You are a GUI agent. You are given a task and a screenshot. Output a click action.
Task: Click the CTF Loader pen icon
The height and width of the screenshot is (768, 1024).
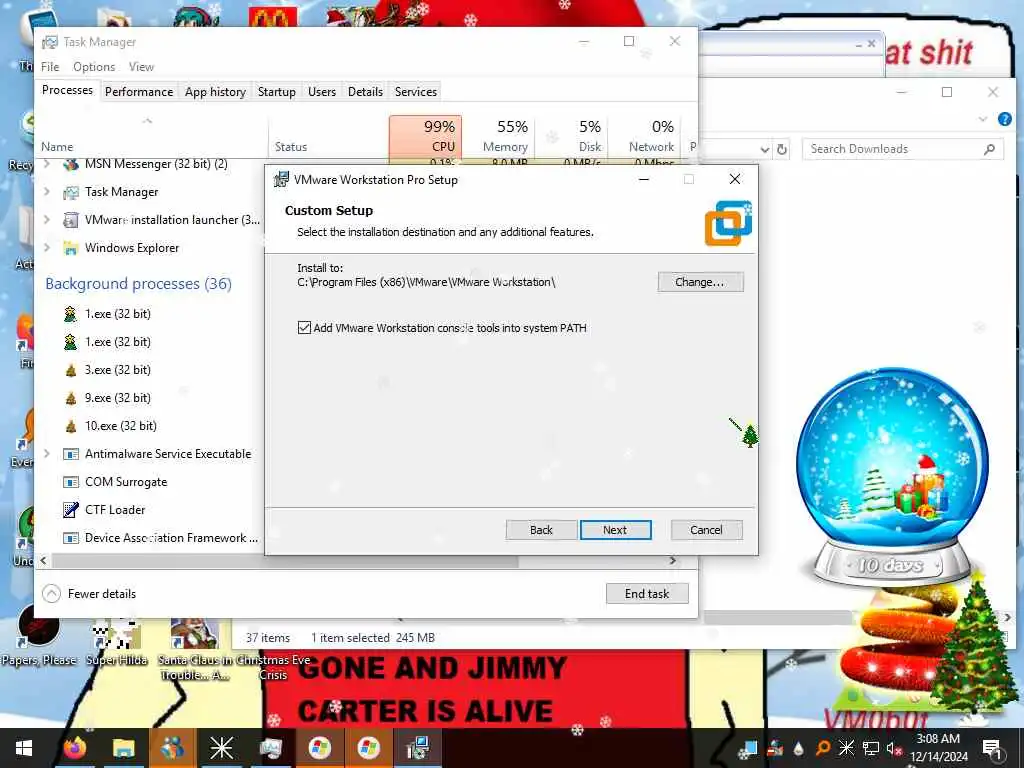[71, 510]
